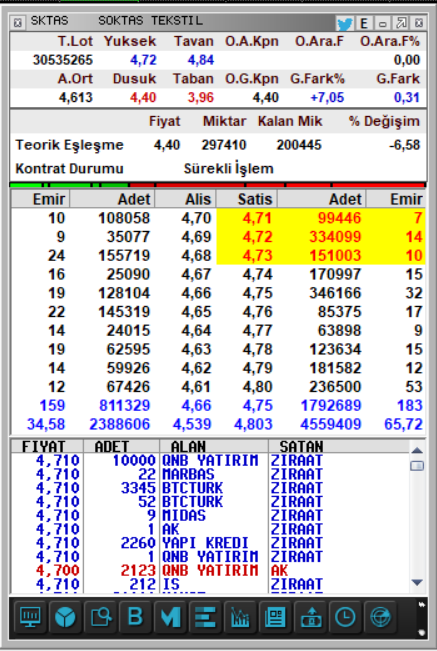Image resolution: width=437 pixels, height=651 pixels.
Task: Click the money transfer upload icon
Action: point(310,617)
